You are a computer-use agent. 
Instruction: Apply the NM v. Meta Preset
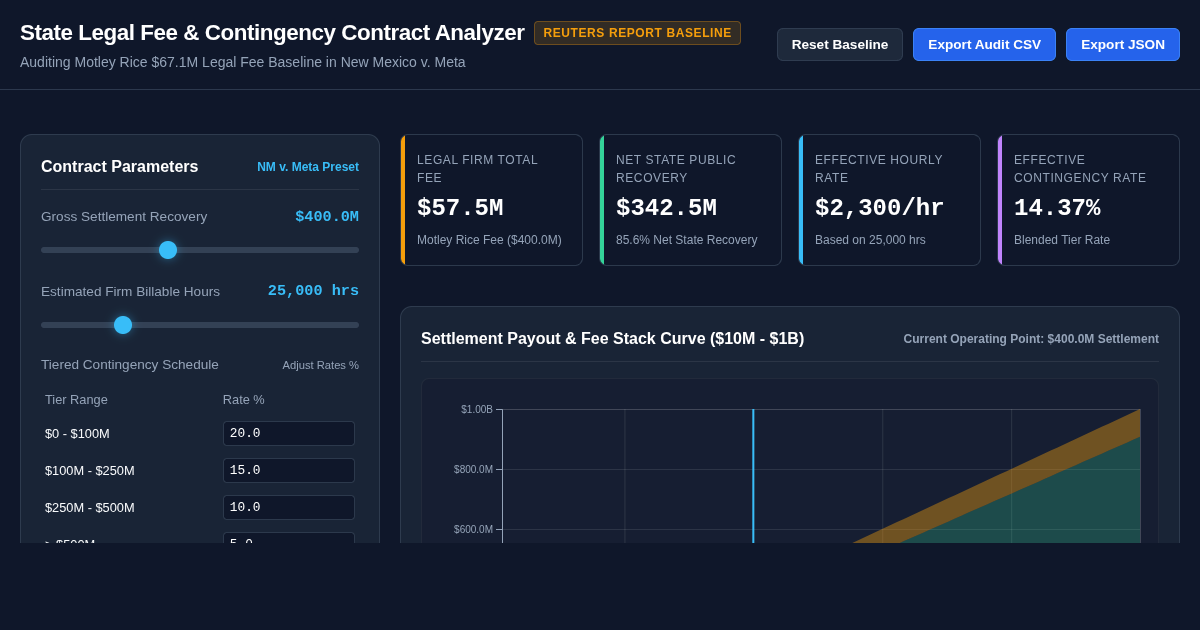pos(308,167)
